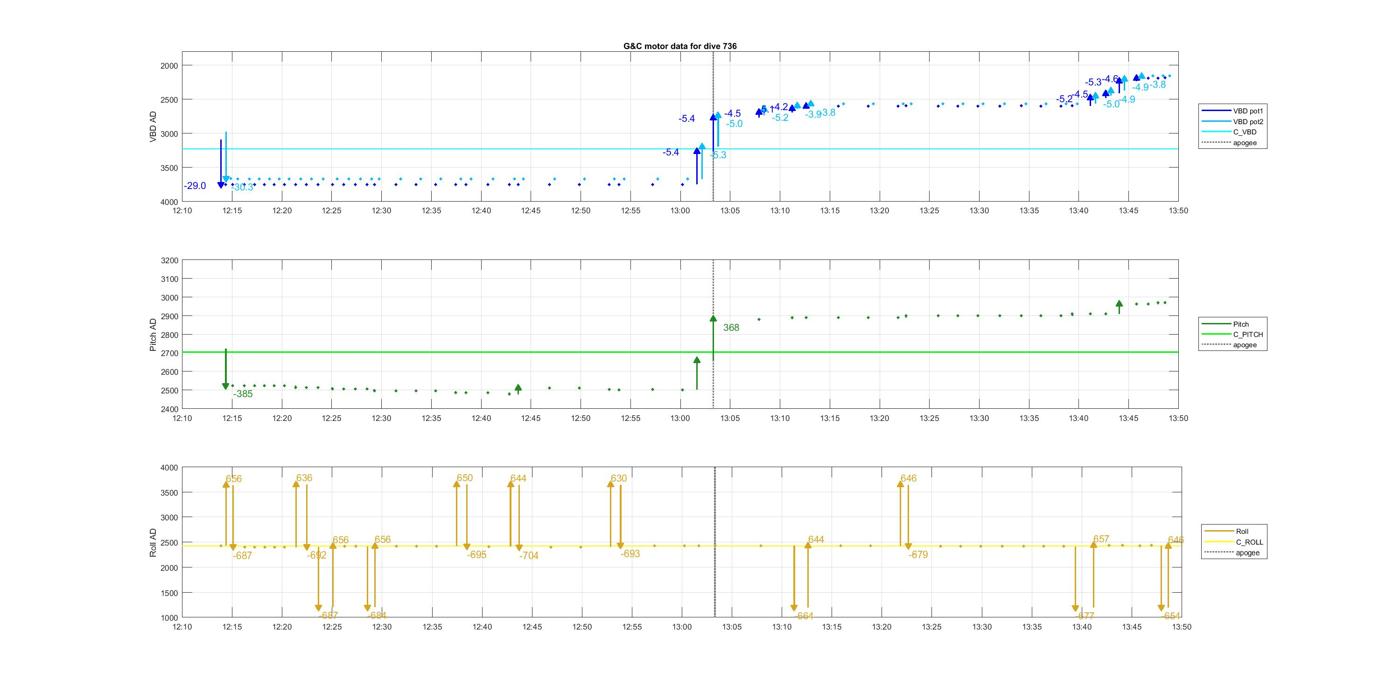Click the '-3.8' cyan label at VBD plot end
Screen dimensions: 1400x693
[x=1157, y=85]
